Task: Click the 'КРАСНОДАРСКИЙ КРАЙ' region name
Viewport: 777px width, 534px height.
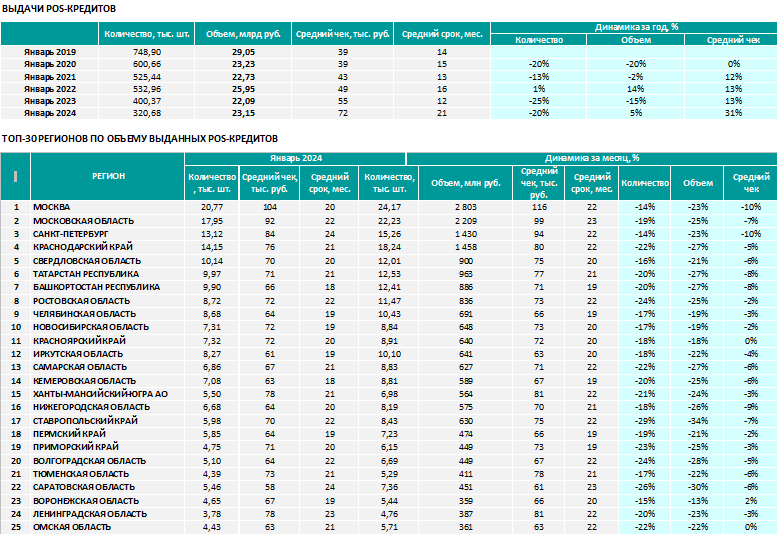Action: point(83,247)
